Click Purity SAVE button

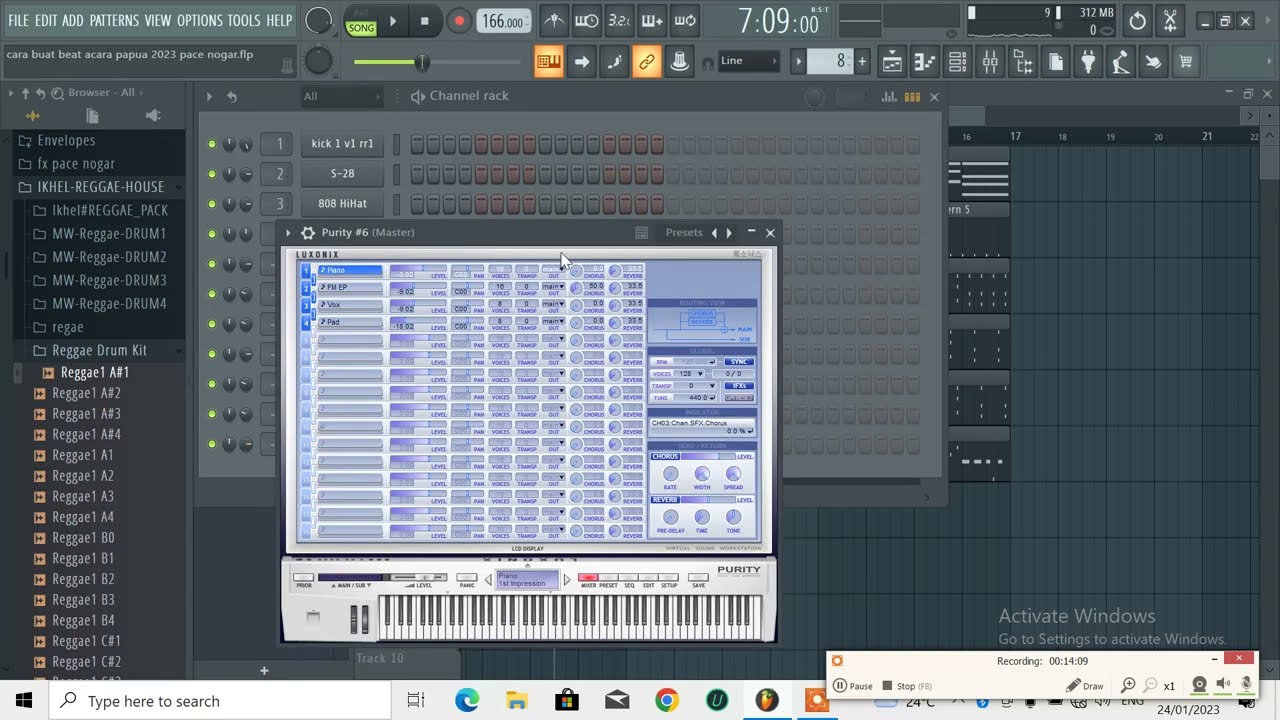point(698,578)
